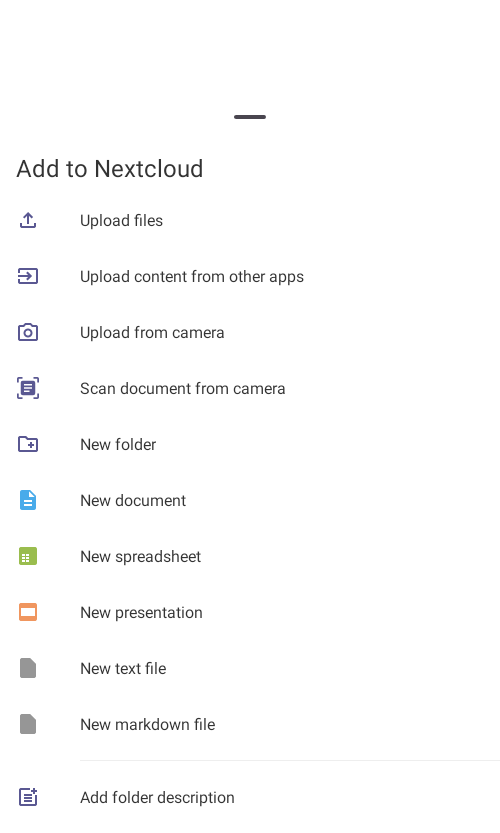This screenshot has width=500, height=833.
Task: Select Upload from camera option
Action: (250, 332)
